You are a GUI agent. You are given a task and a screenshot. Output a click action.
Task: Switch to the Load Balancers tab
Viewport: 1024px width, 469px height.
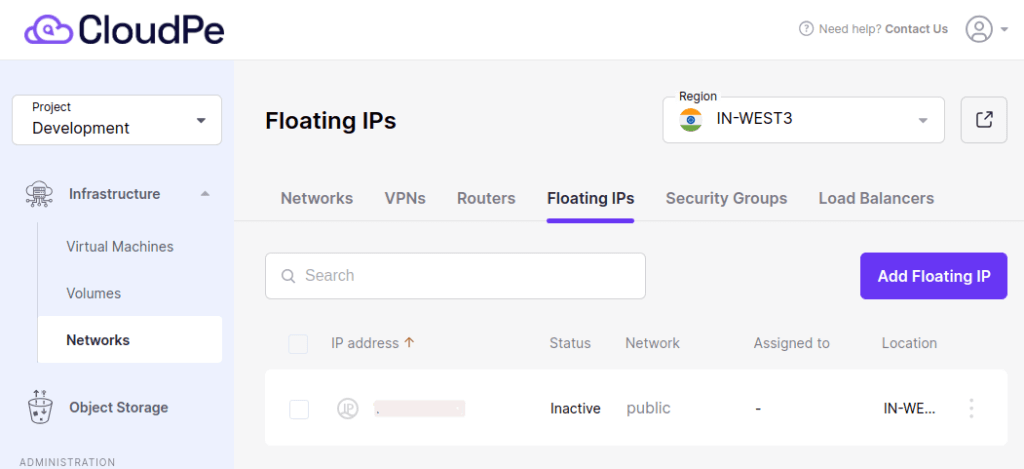click(876, 198)
